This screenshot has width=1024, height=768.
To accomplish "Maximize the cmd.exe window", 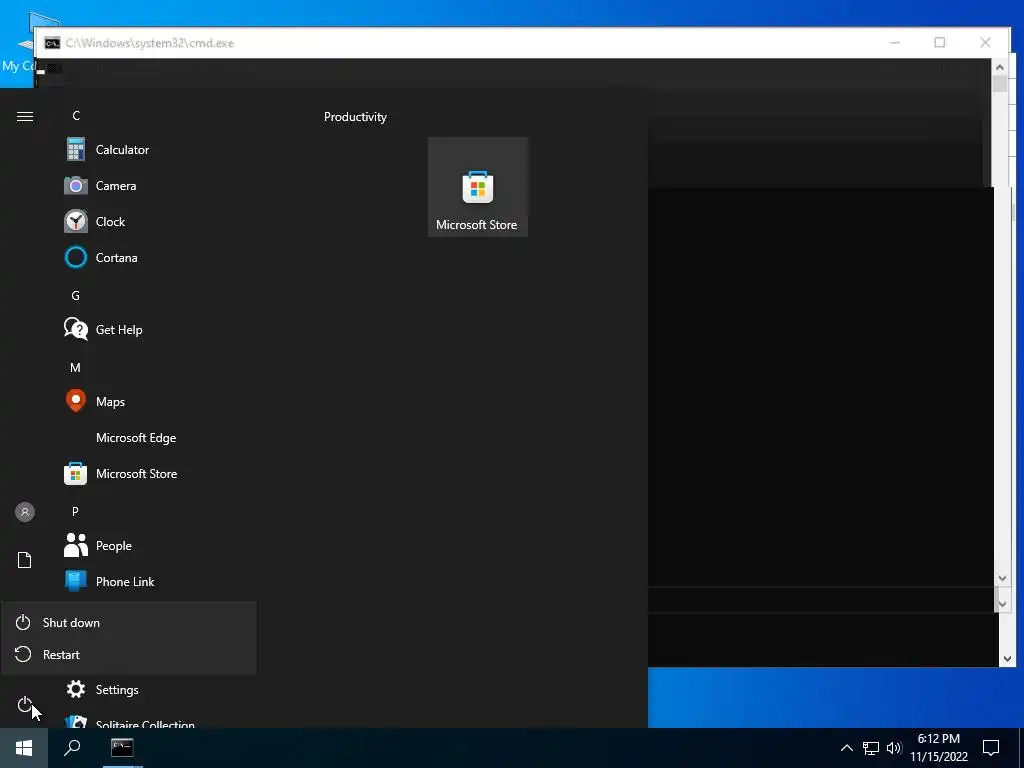I will [x=940, y=42].
